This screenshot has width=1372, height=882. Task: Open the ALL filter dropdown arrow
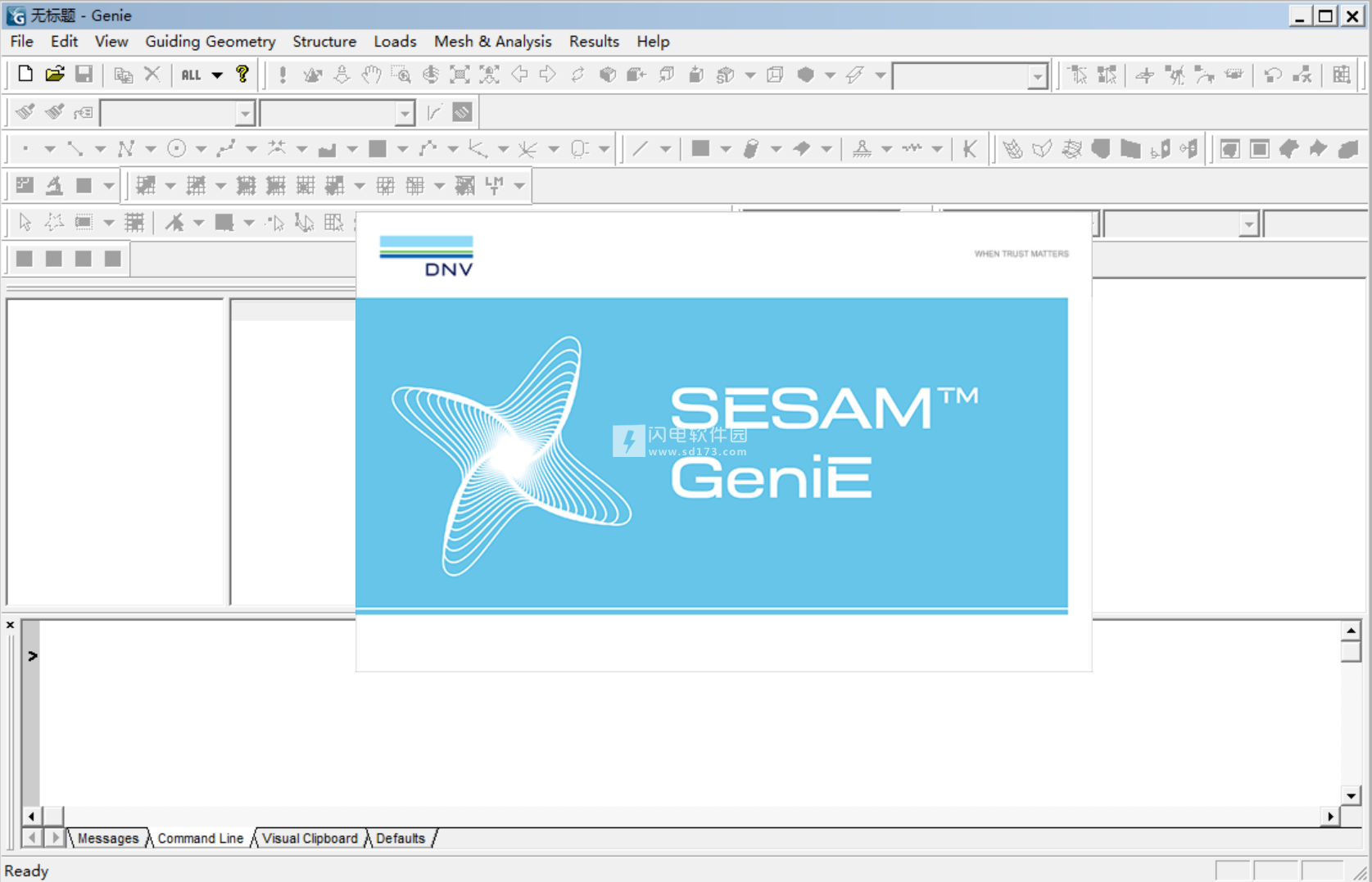tap(217, 75)
